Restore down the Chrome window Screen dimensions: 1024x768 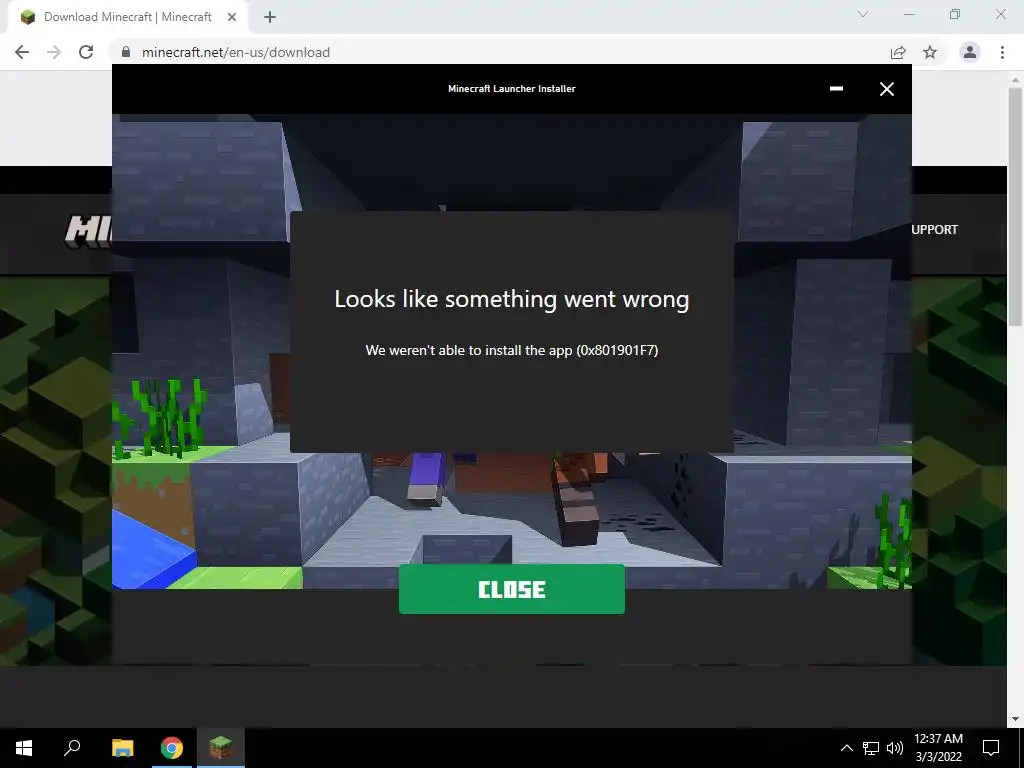point(955,14)
